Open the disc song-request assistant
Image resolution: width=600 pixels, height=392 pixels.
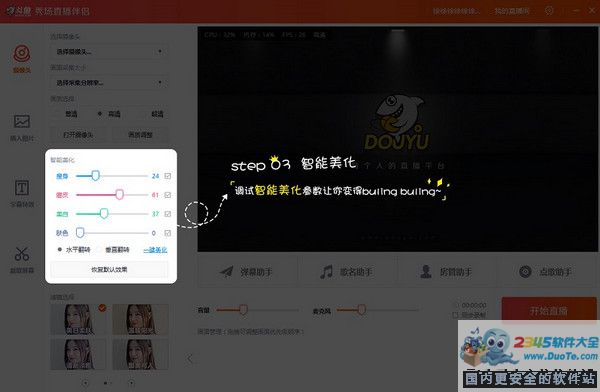pos(546,272)
